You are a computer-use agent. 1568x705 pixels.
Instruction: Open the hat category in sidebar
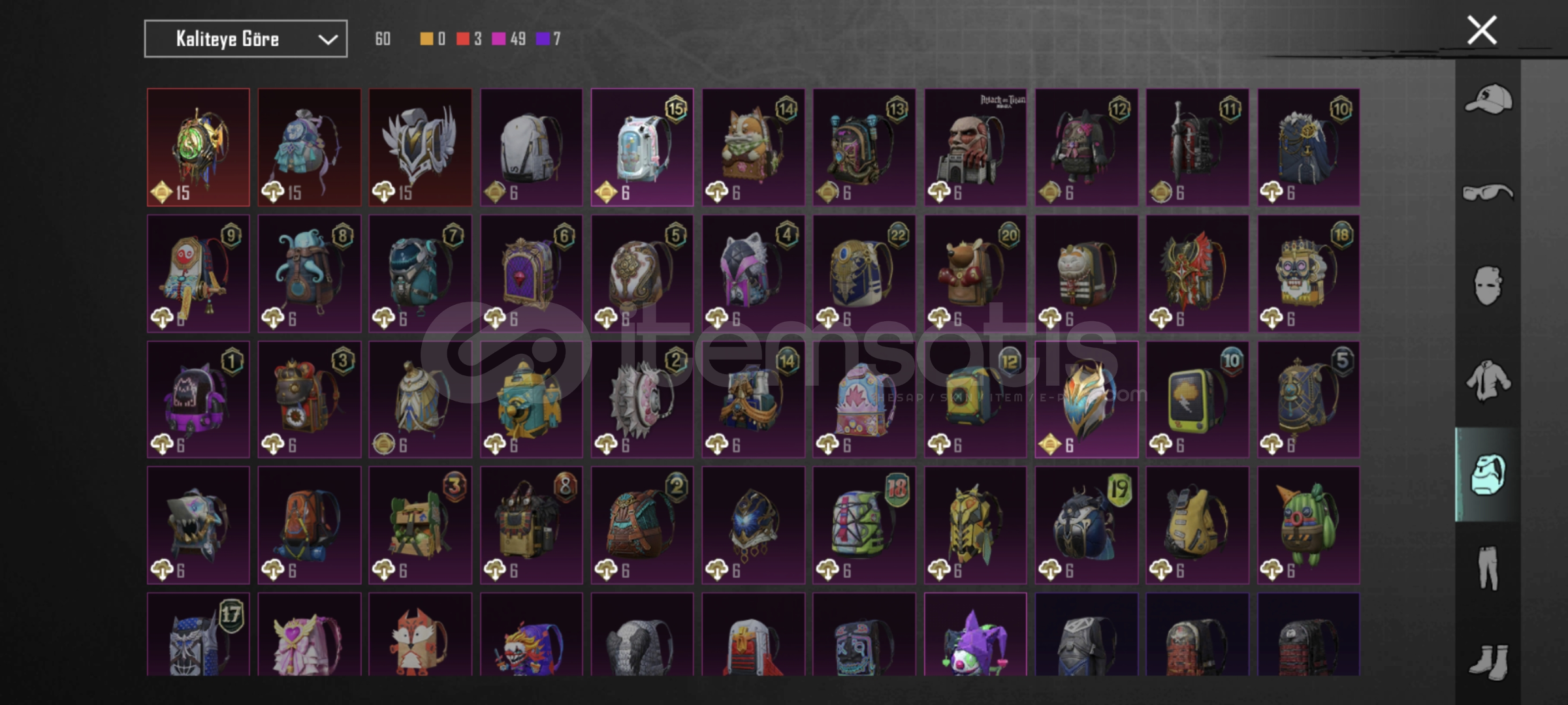(x=1488, y=99)
